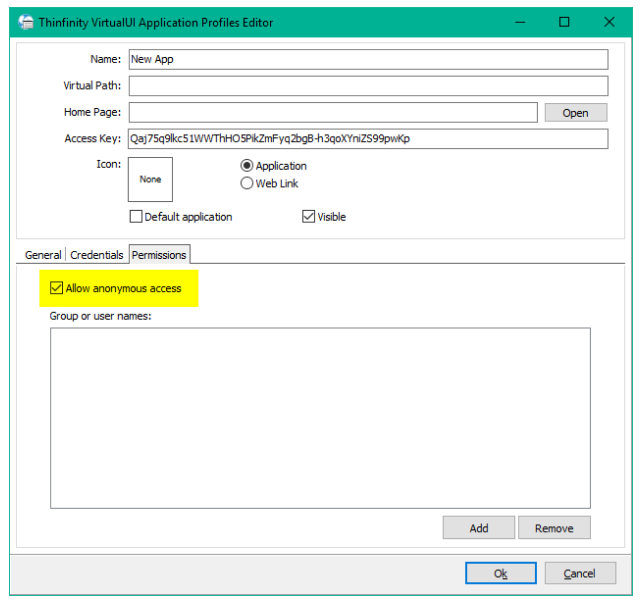Select the Application radio button
This screenshot has width=641, height=605.
coord(247,166)
